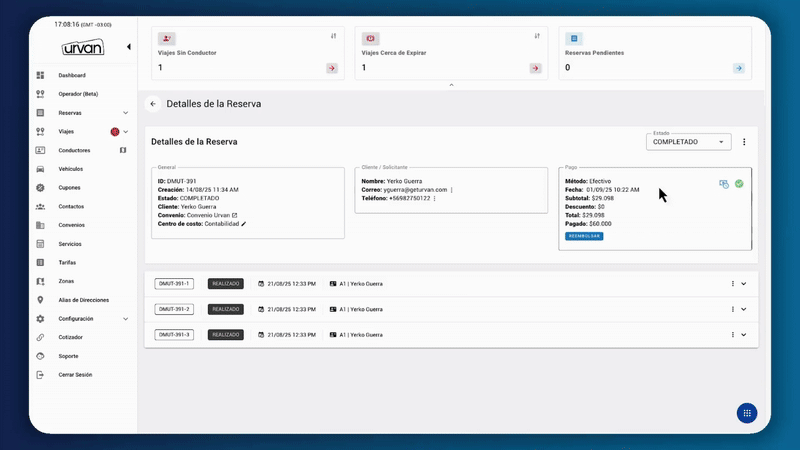Toggle sort order on Viajes Cerca de Expirar
800x450 pixels.
coord(537,36)
